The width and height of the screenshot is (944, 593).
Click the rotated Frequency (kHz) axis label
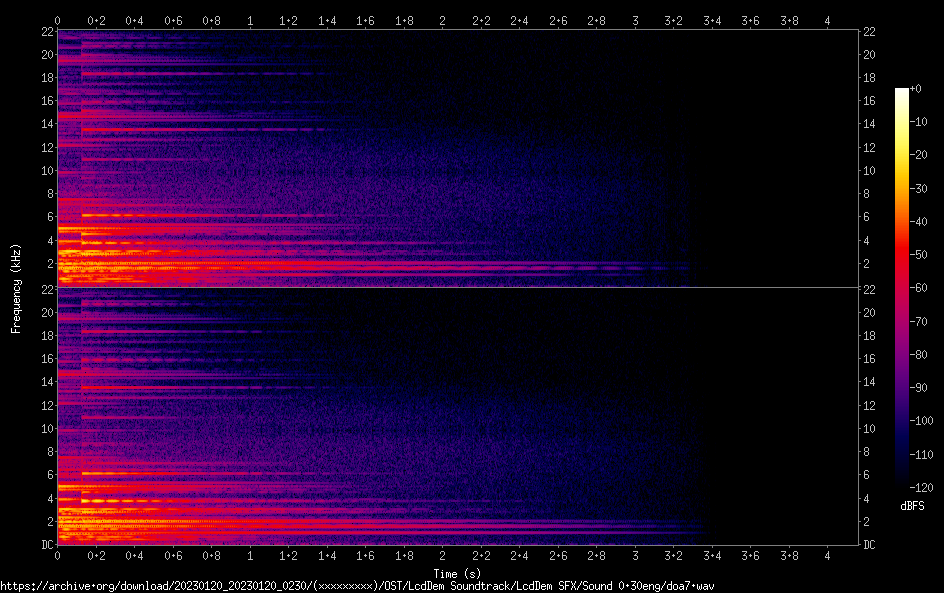coord(16,288)
